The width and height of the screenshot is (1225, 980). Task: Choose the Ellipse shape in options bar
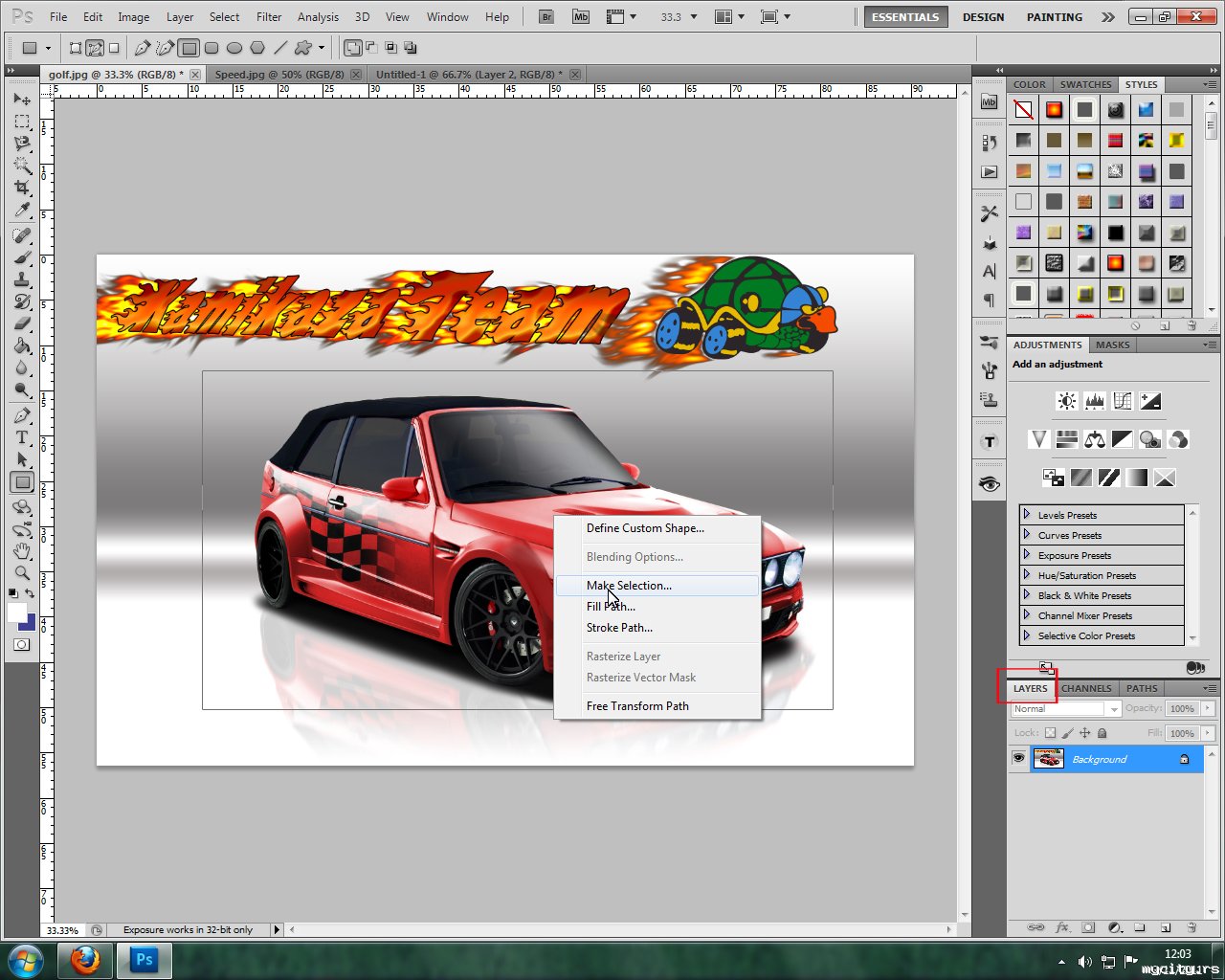click(234, 48)
